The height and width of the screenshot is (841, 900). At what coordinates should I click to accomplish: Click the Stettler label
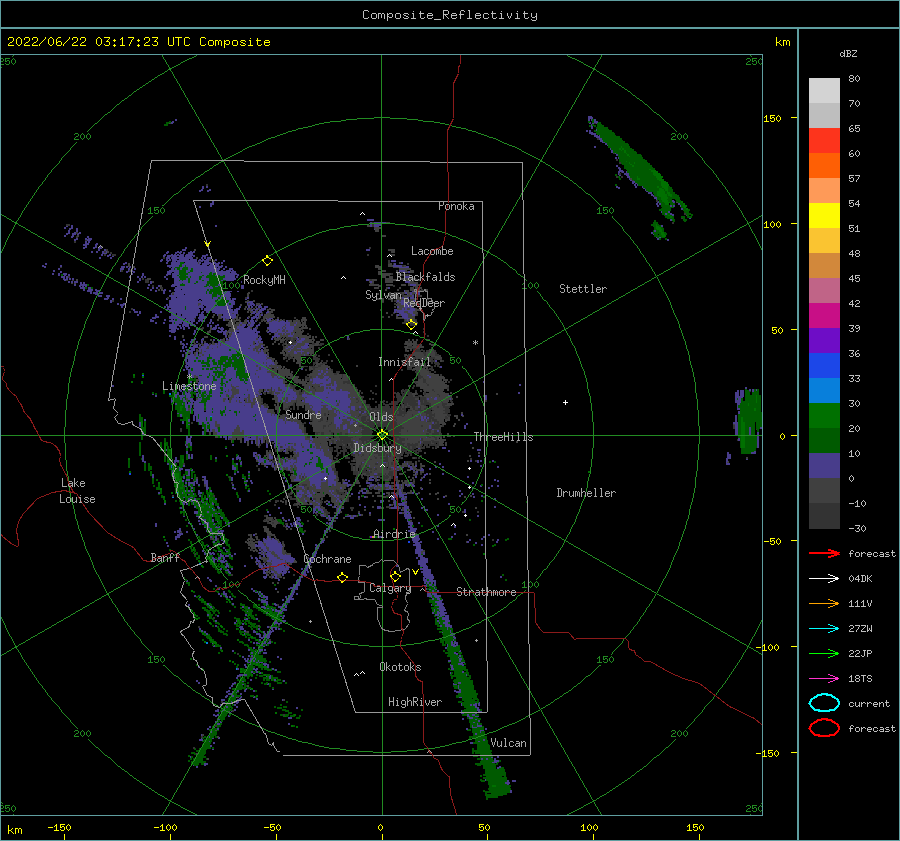[x=583, y=289]
